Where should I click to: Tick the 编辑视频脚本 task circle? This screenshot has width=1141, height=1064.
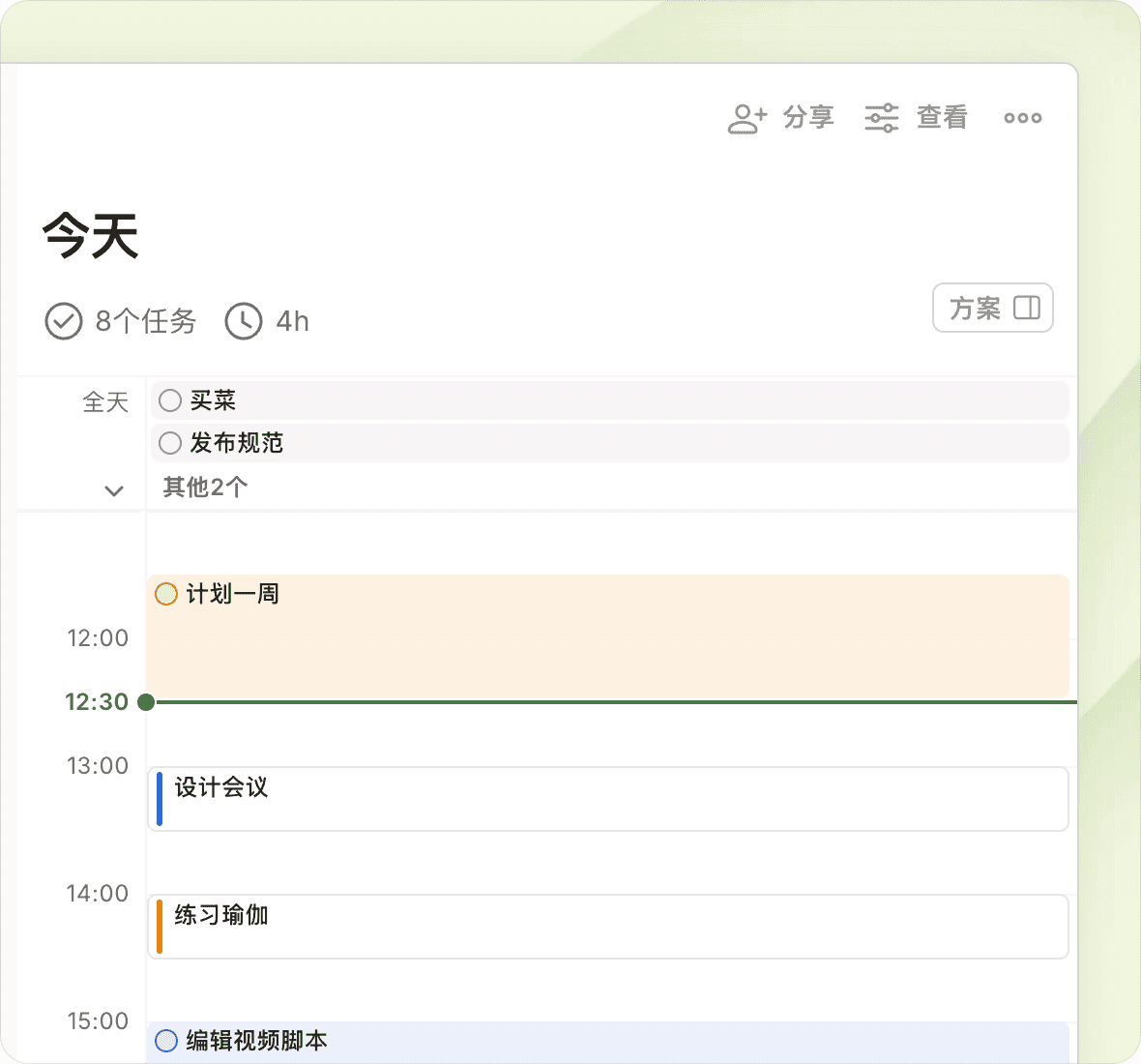click(166, 1041)
